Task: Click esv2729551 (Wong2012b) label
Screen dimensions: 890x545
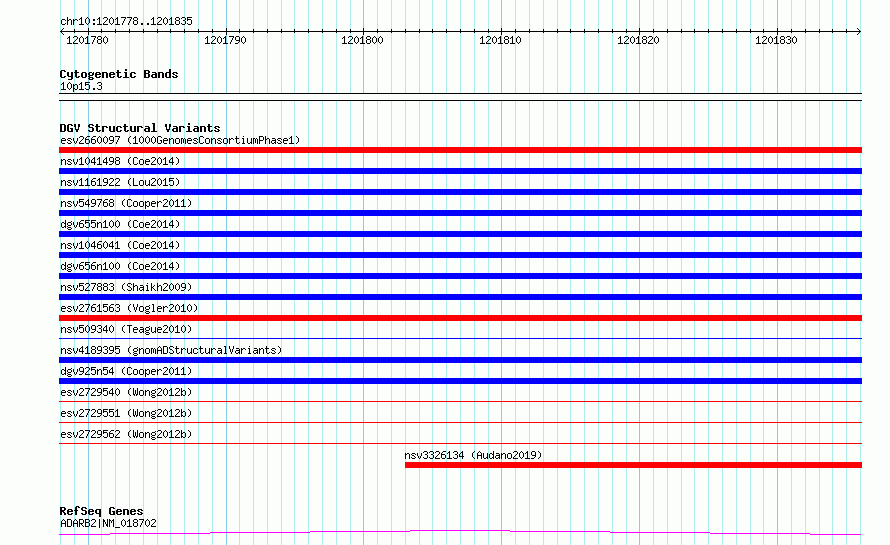Action: (x=126, y=413)
